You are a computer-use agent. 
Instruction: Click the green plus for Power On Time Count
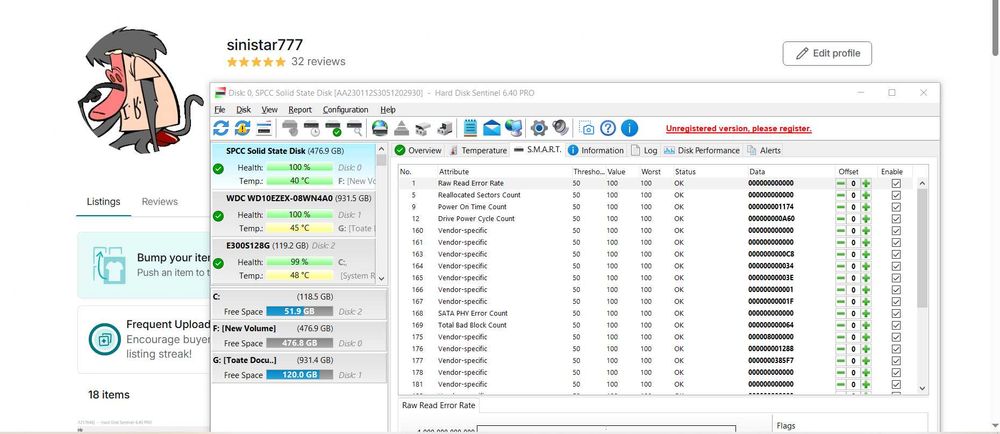[x=866, y=206]
